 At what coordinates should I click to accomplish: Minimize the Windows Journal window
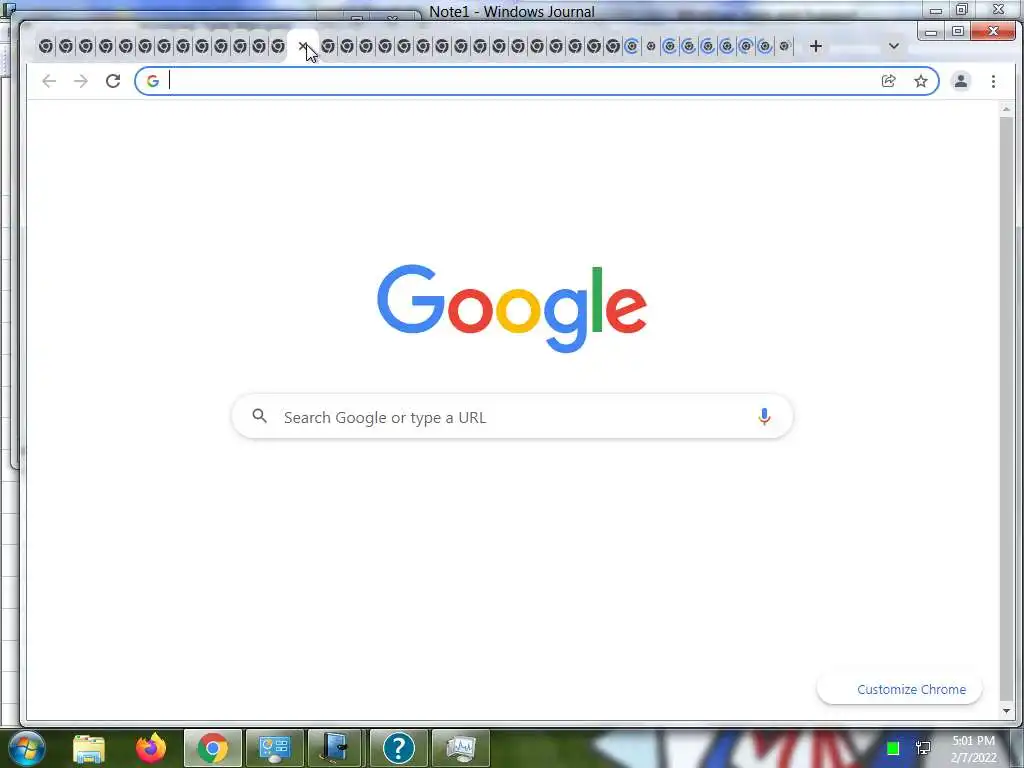click(936, 10)
